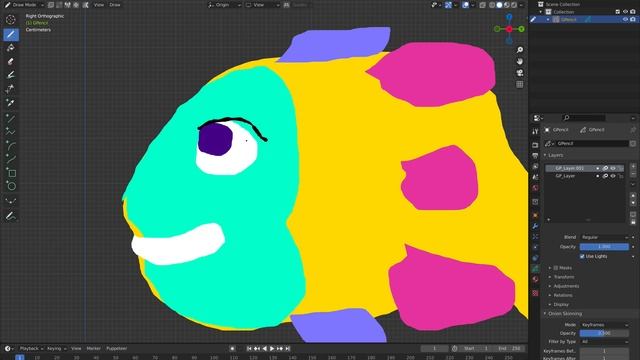Open the Render properties tab
The width and height of the screenshot is (640, 360).
535,145
